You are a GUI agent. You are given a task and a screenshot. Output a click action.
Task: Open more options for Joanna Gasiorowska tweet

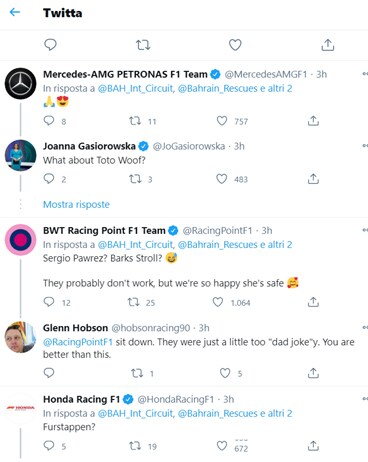pos(365,146)
